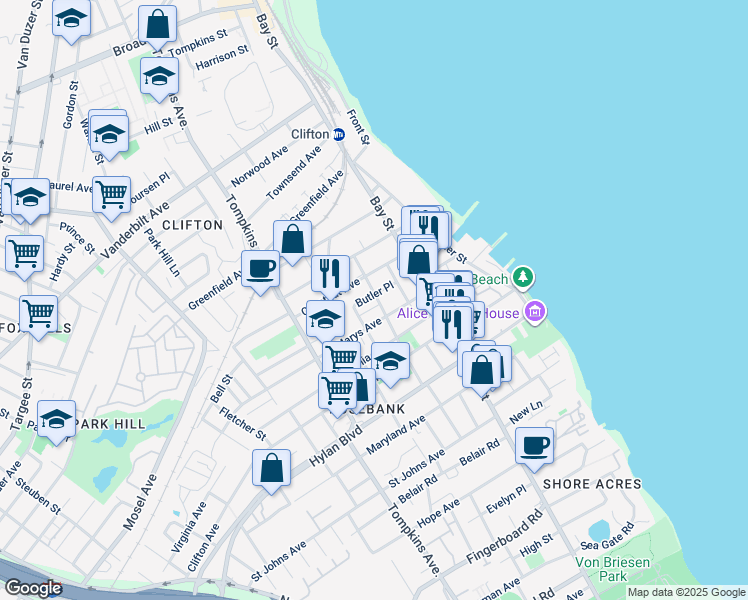This screenshot has height=600, width=748.
Task: Open the school marker near Van Duzer St
Action: [71, 20]
